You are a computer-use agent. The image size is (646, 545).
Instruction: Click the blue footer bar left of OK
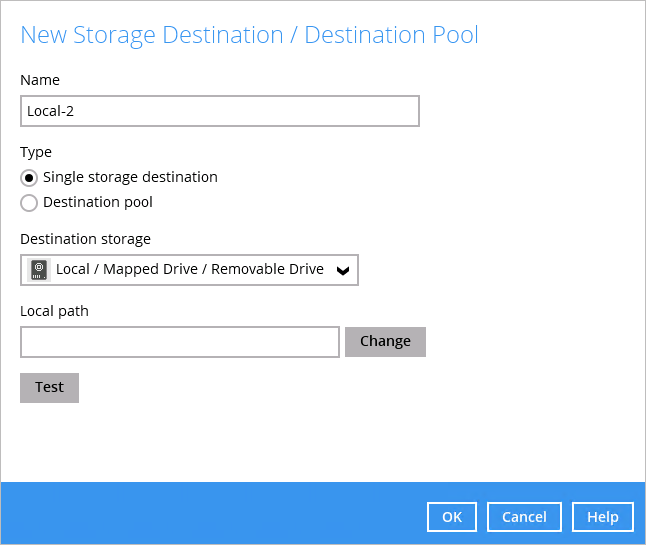(x=213, y=513)
